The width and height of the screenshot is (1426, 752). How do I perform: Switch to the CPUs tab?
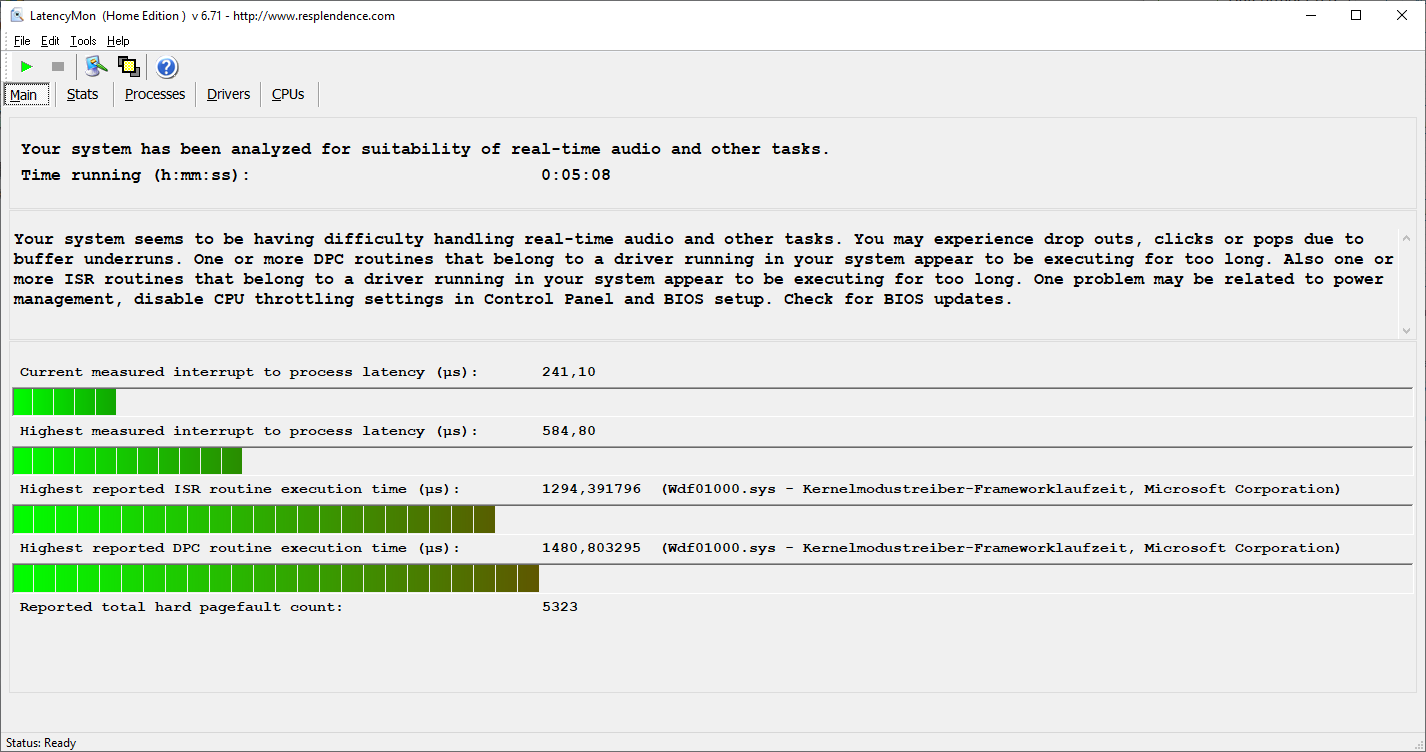coord(288,94)
